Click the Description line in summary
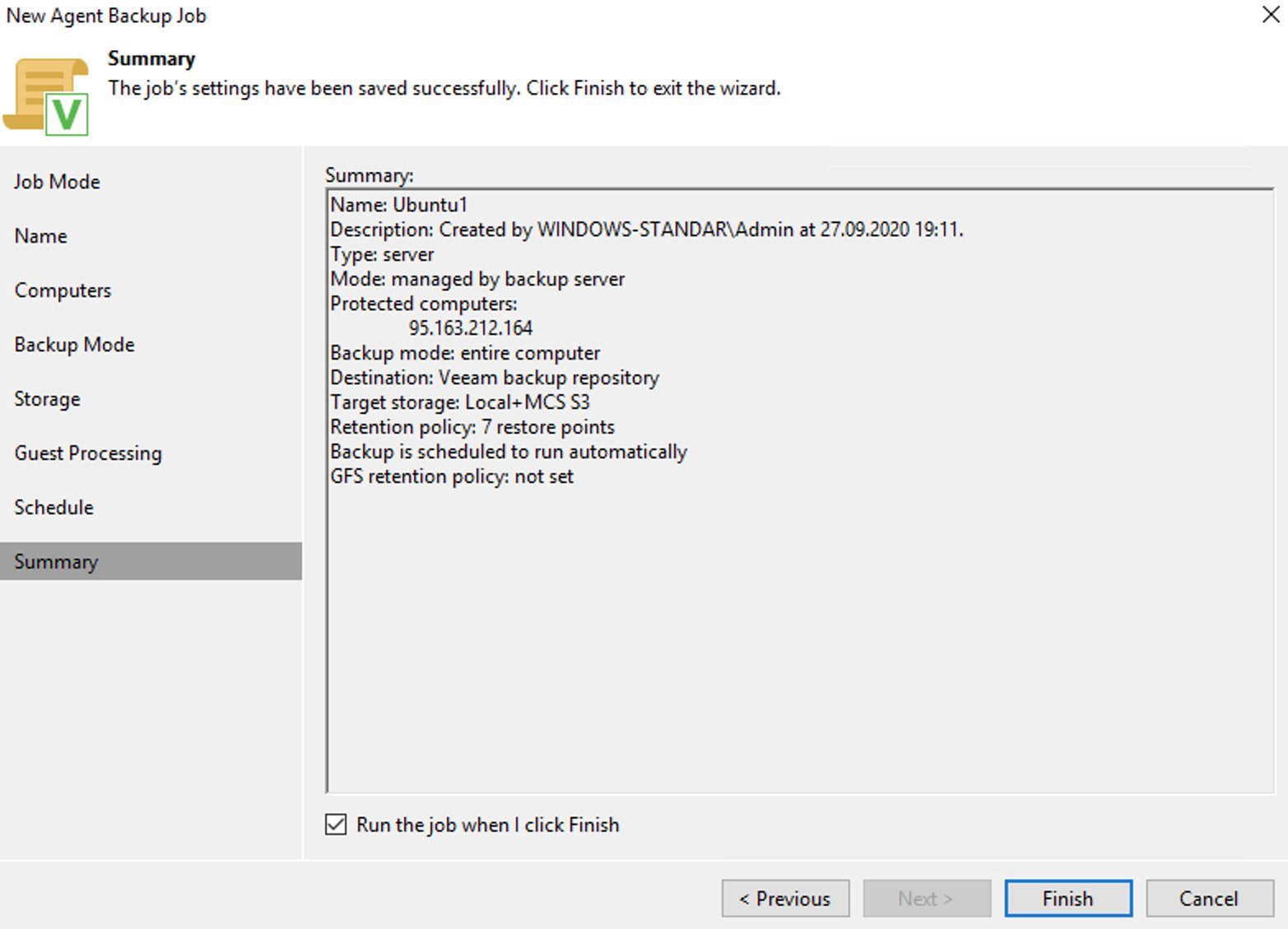The image size is (1288, 929). [647, 230]
